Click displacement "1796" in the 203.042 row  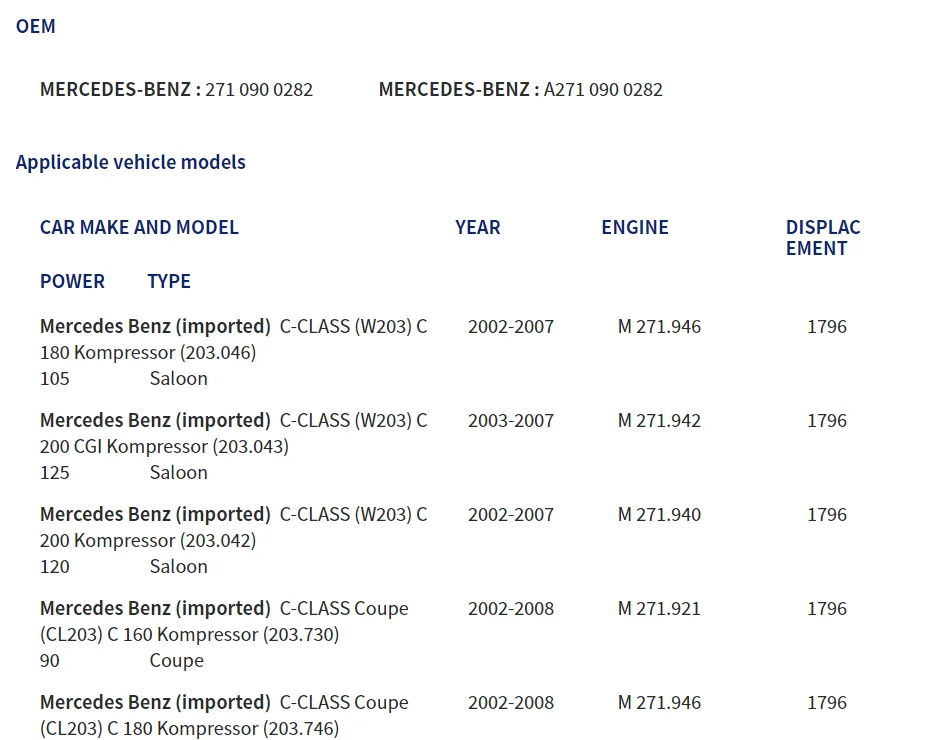827,515
